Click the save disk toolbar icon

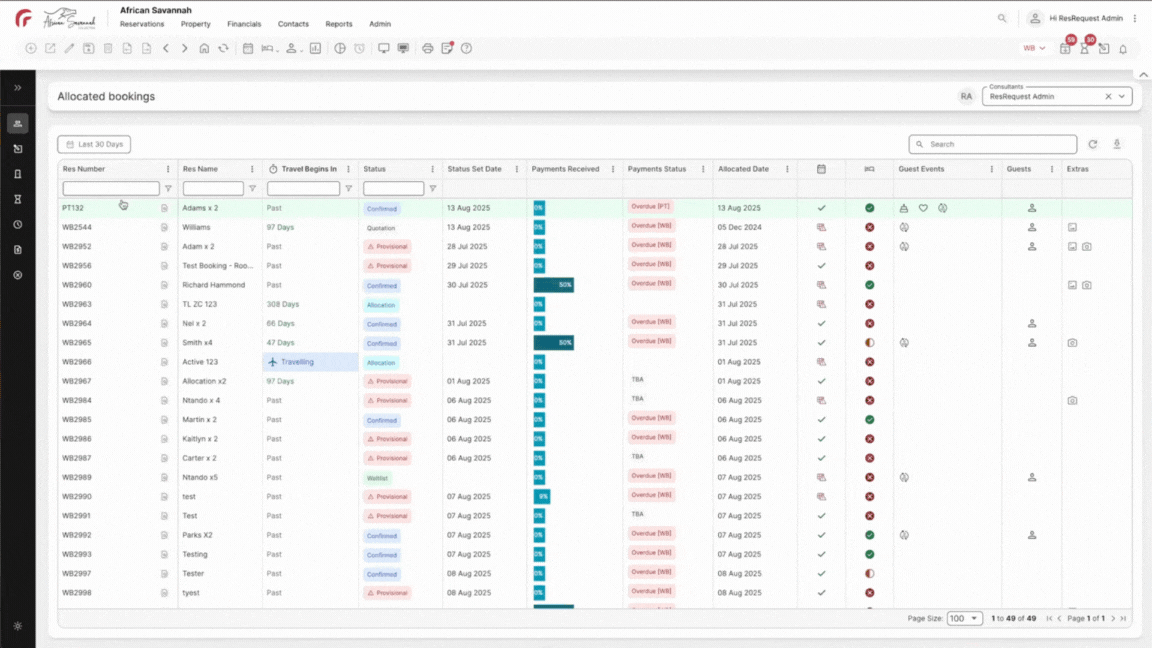tap(88, 48)
